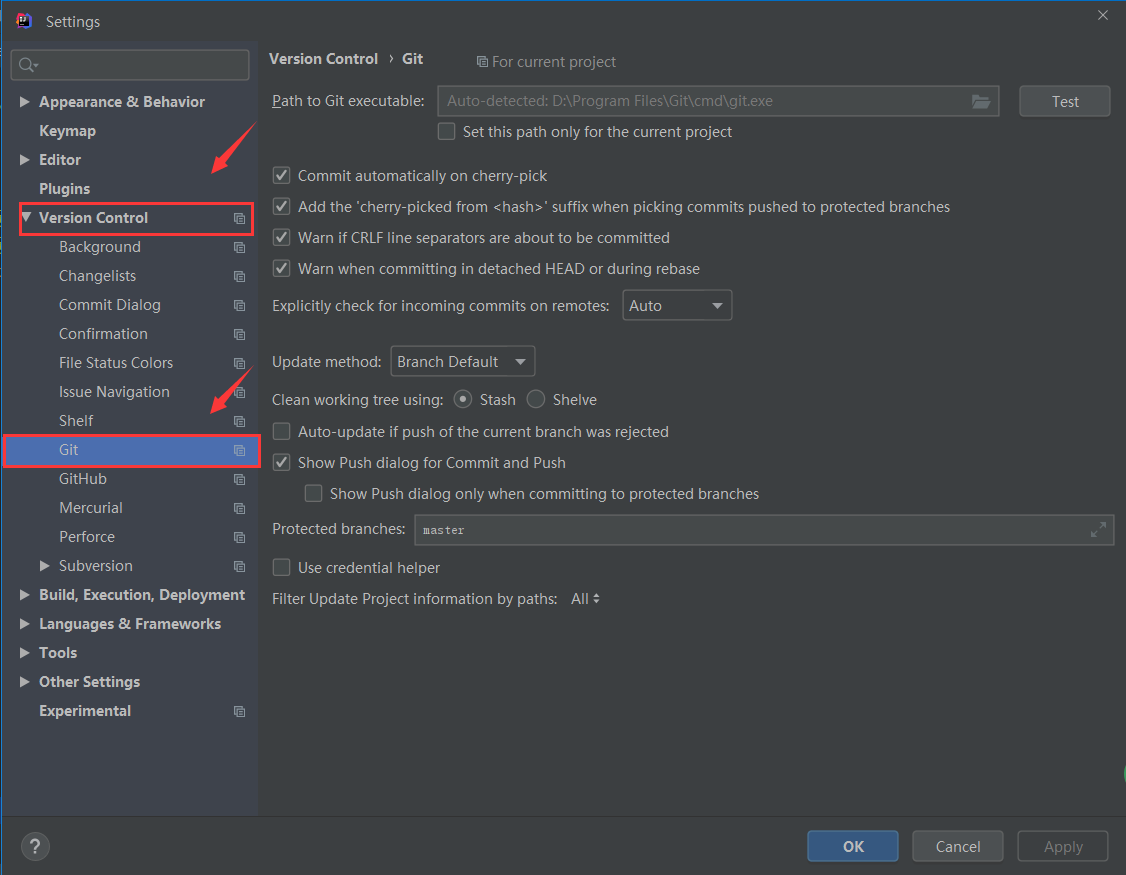Click the project-level icon next to Changelists

pos(240,277)
